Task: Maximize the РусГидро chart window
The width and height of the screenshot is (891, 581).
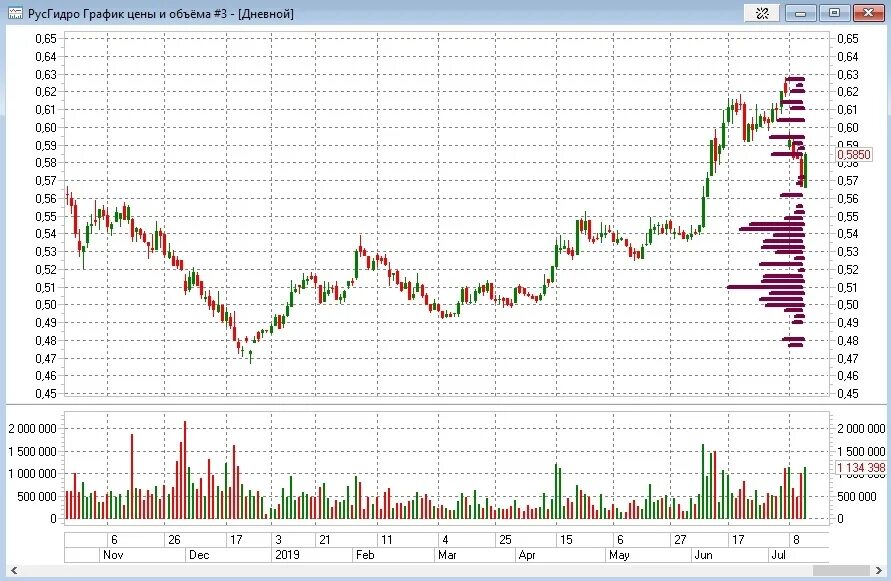Action: pos(834,13)
